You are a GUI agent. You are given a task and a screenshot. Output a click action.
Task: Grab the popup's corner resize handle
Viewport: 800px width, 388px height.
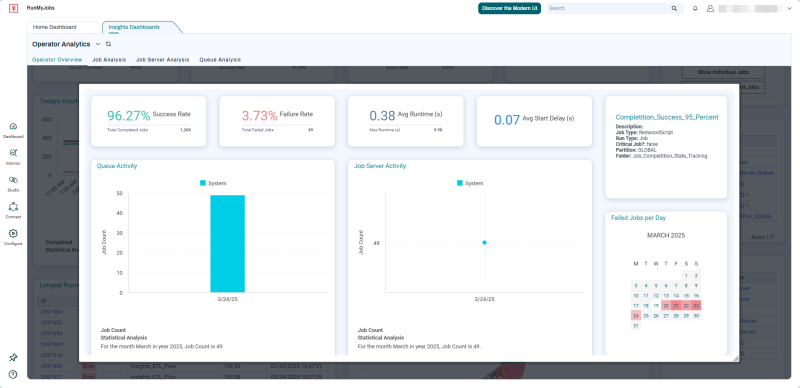(x=736, y=359)
